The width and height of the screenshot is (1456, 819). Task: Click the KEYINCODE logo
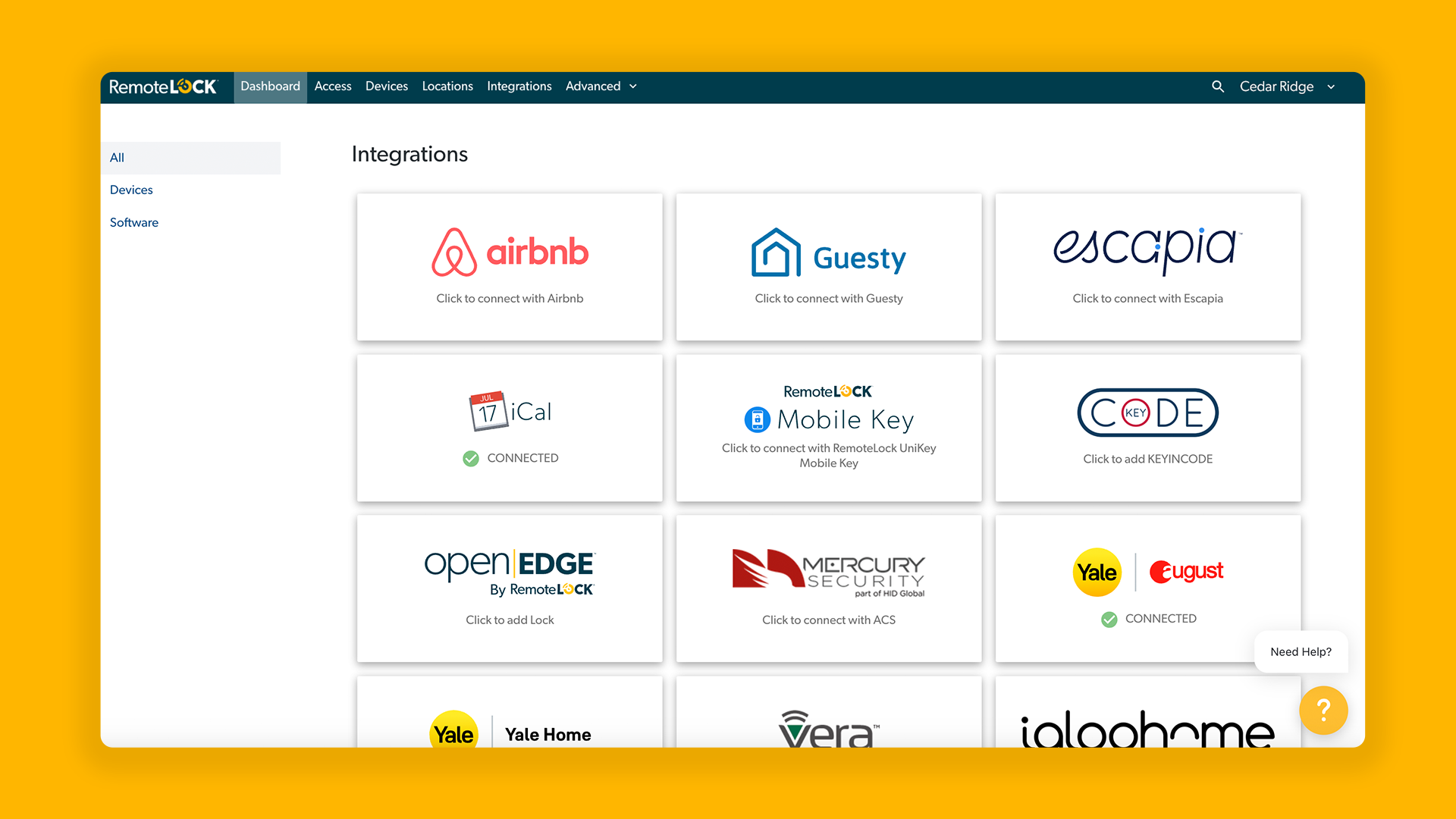1147,413
